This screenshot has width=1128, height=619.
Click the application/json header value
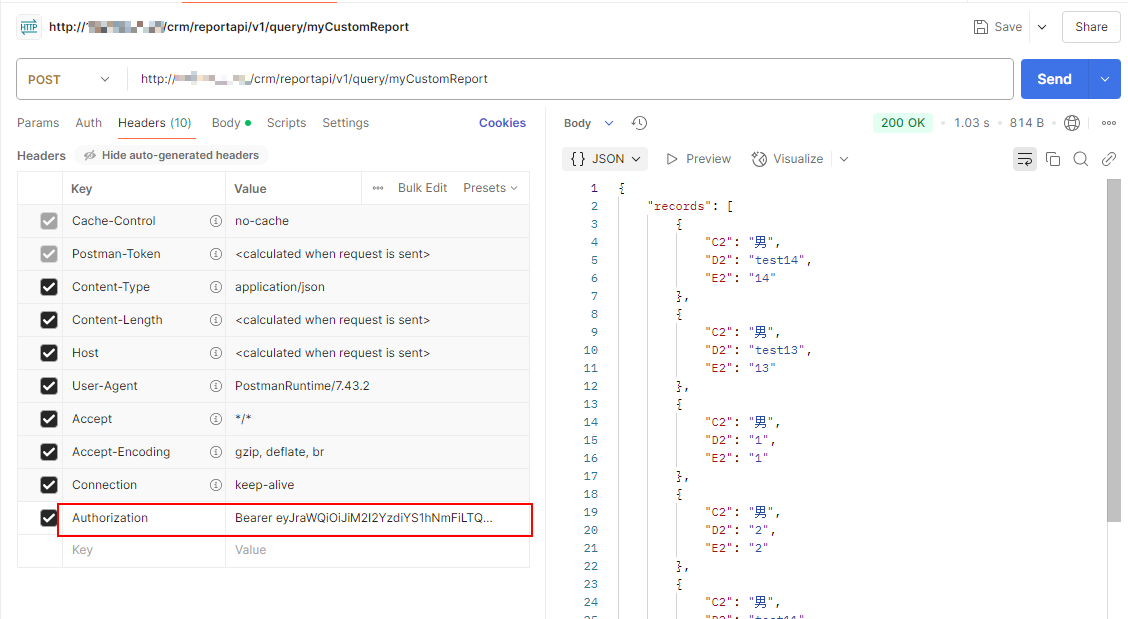click(x=280, y=287)
